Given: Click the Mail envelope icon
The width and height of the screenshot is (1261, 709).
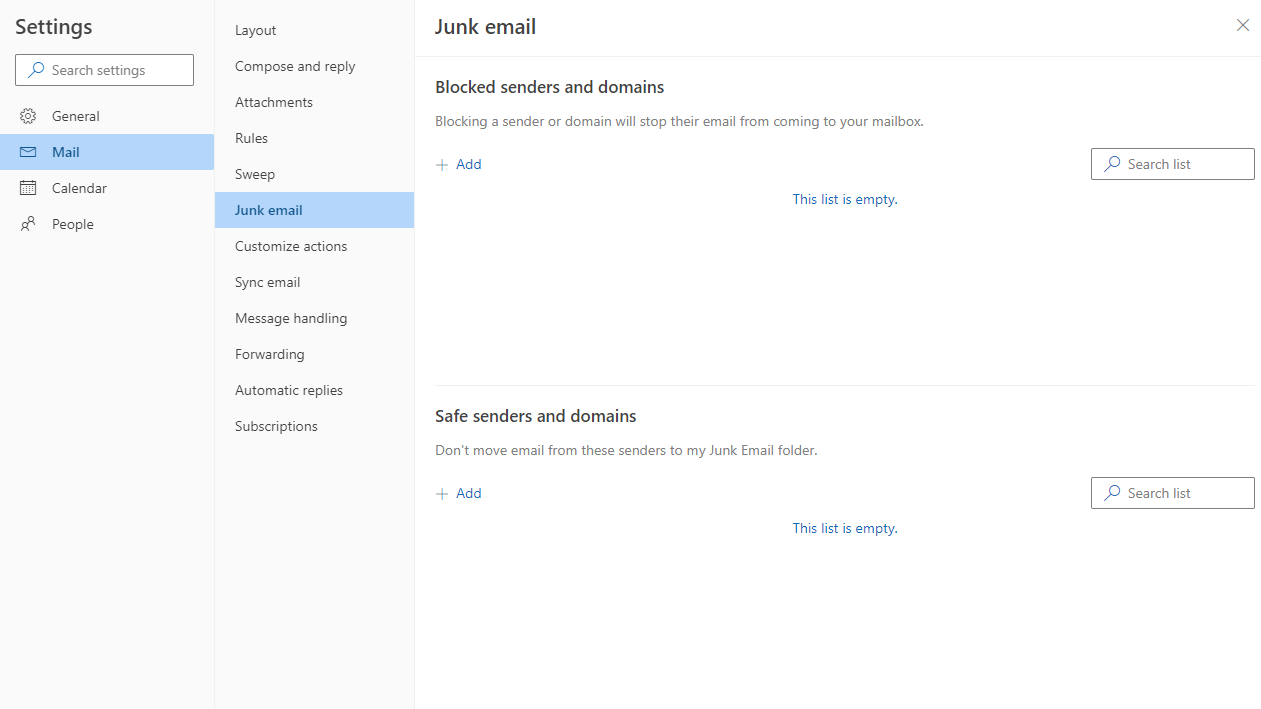Looking at the screenshot, I should [28, 152].
